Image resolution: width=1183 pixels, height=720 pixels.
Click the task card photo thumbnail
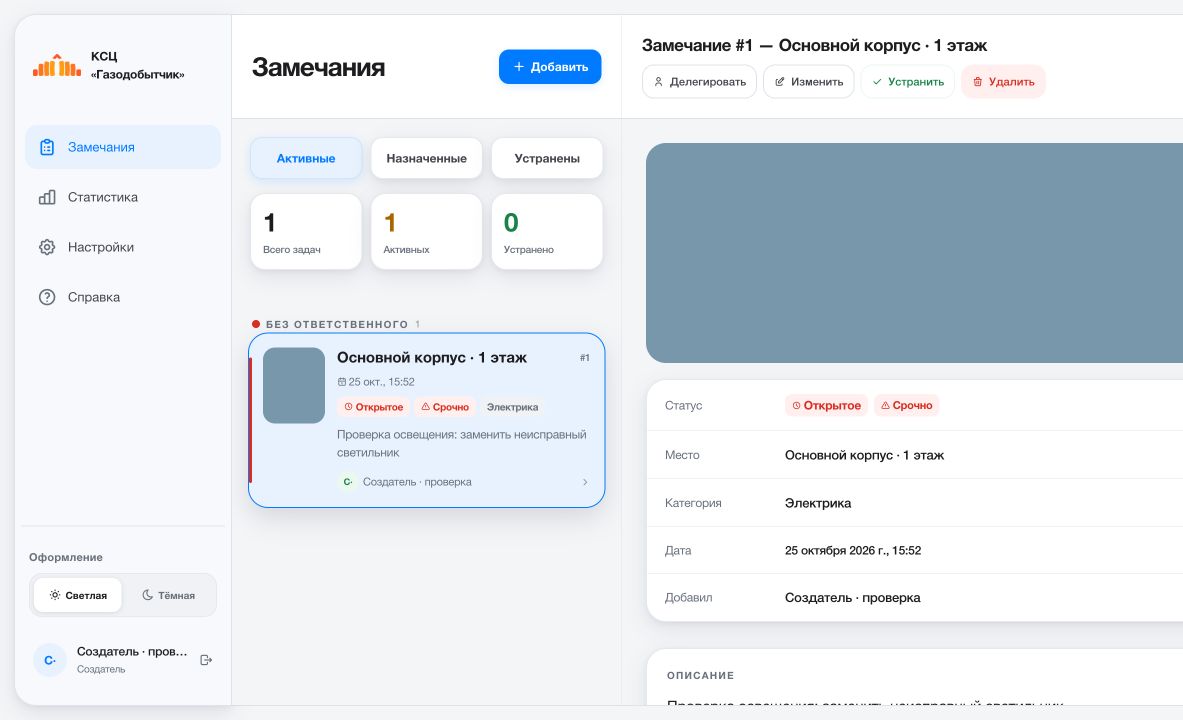(x=293, y=386)
